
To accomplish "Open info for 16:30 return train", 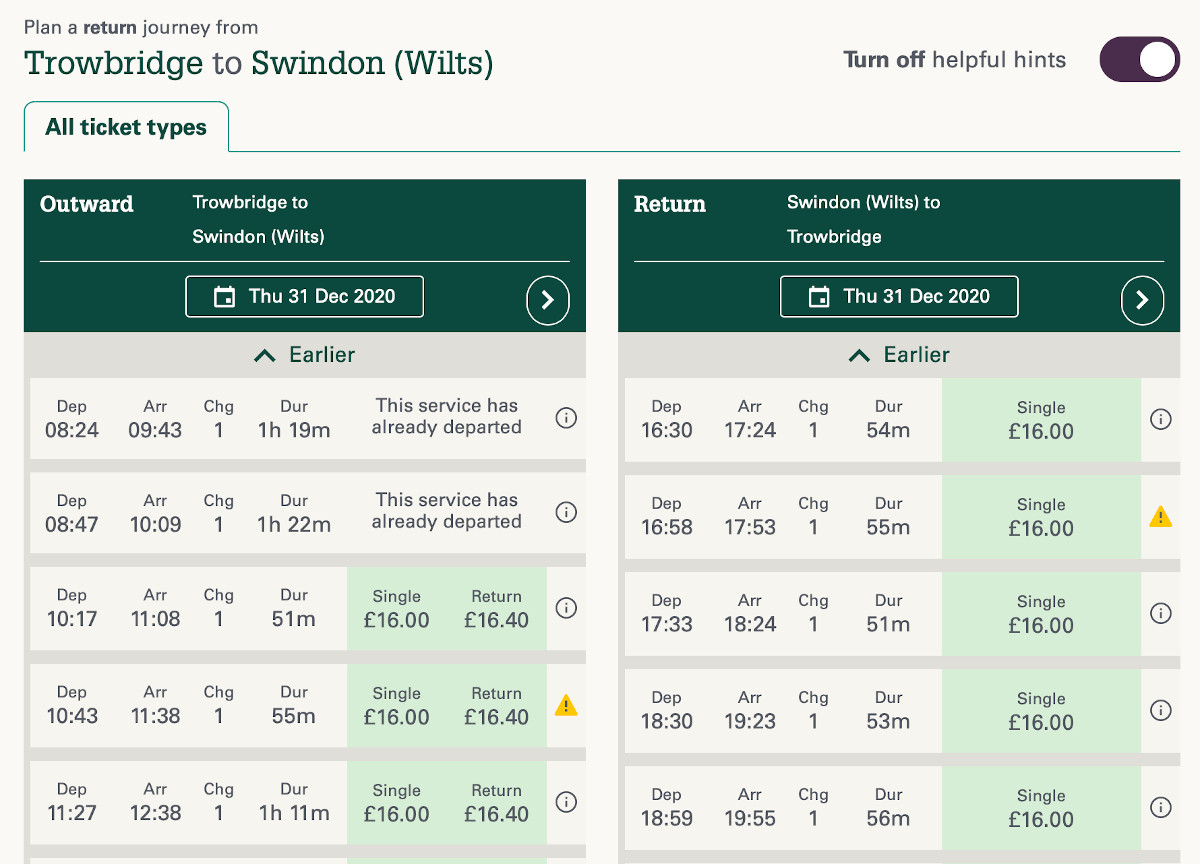I will [x=1160, y=420].
